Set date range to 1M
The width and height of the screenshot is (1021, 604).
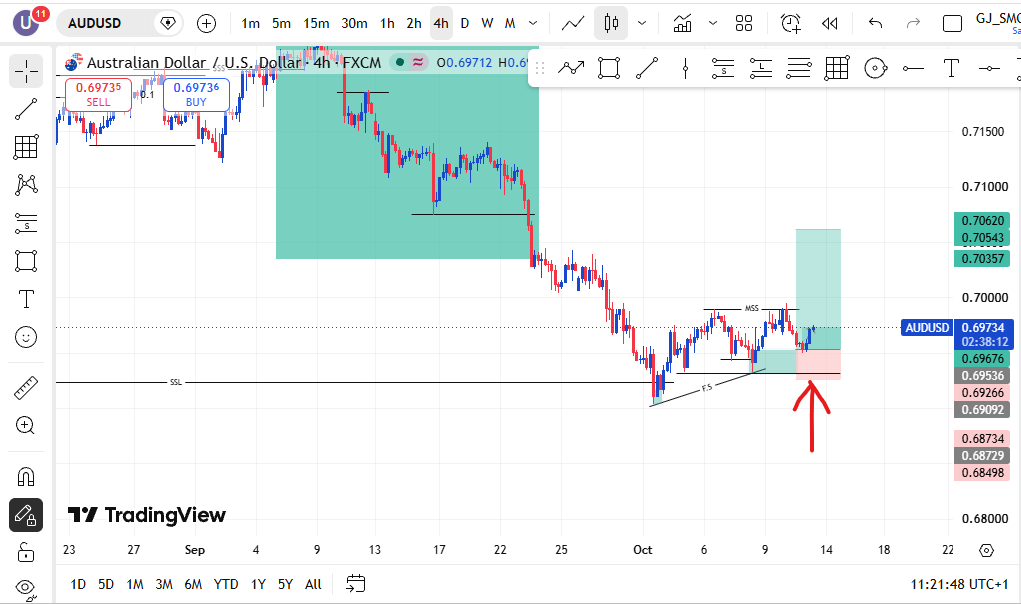[x=135, y=584]
